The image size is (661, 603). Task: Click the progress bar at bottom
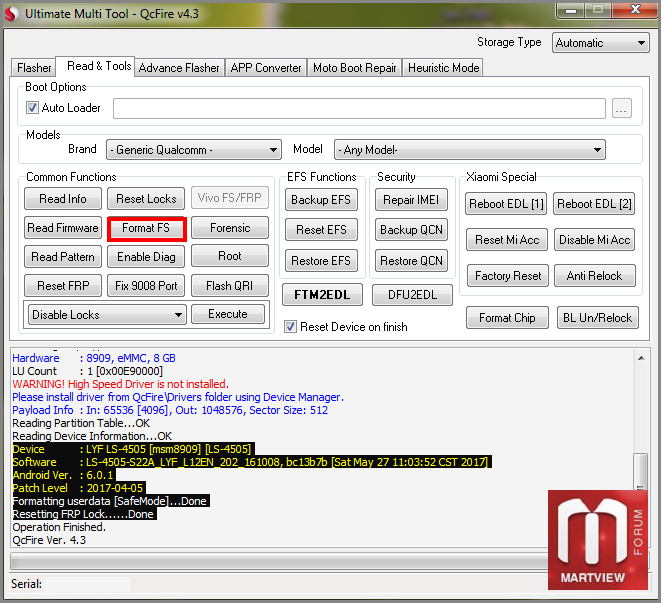[x=279, y=560]
